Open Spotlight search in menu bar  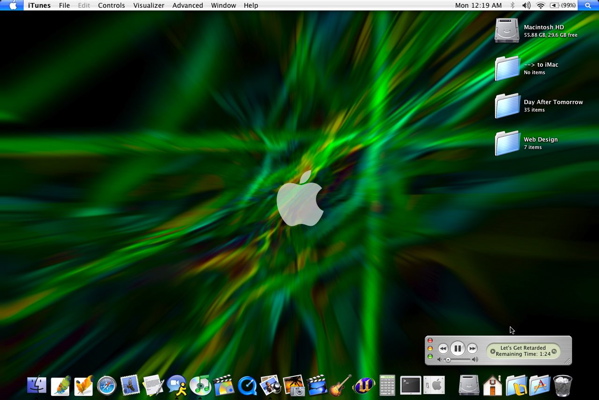tap(588, 5)
